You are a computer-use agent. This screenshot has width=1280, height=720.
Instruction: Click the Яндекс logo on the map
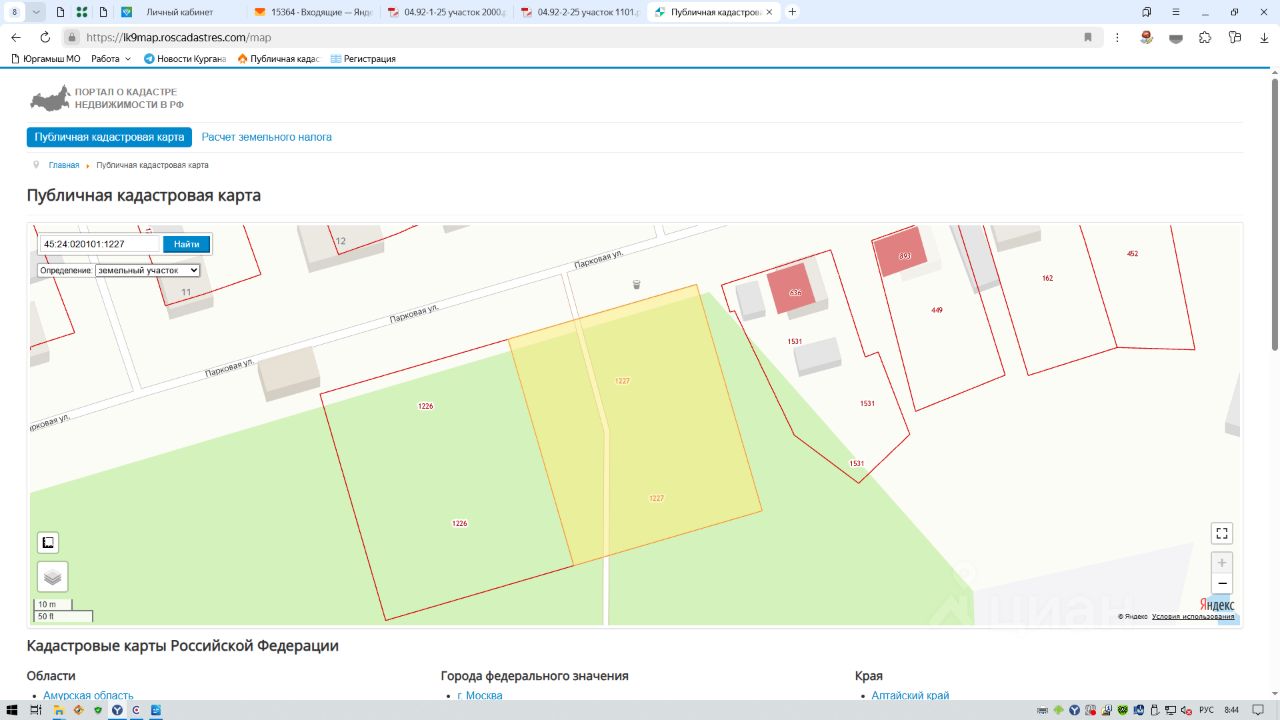coord(1217,604)
